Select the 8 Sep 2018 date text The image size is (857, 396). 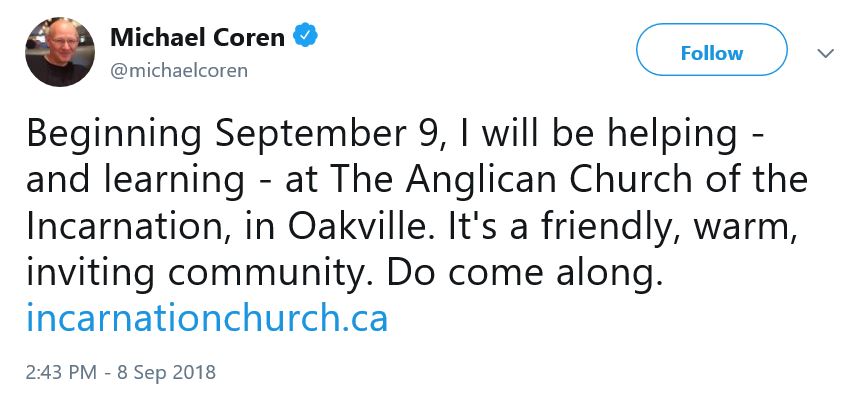click(166, 373)
